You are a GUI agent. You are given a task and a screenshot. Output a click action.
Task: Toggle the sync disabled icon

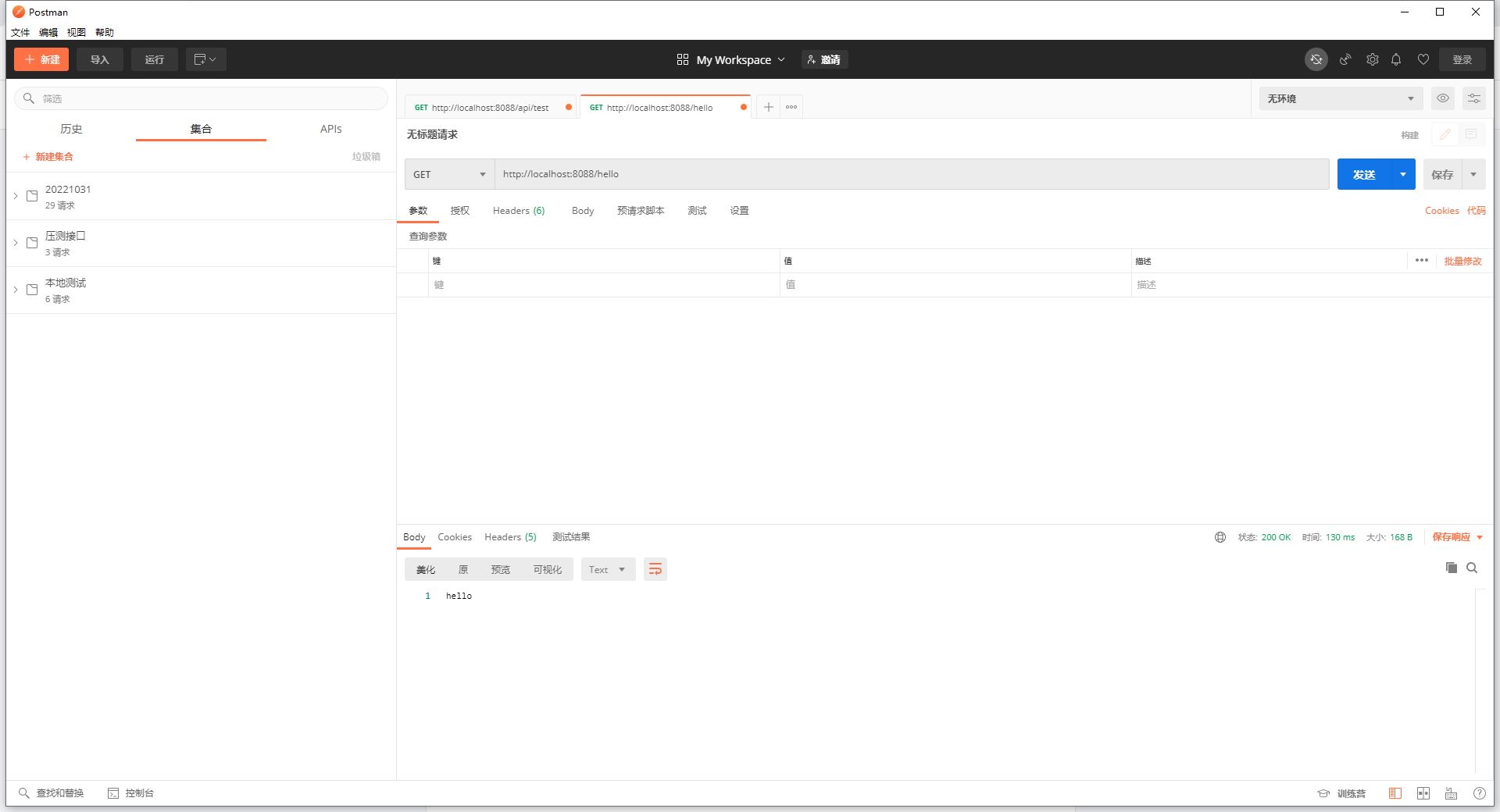click(1316, 59)
